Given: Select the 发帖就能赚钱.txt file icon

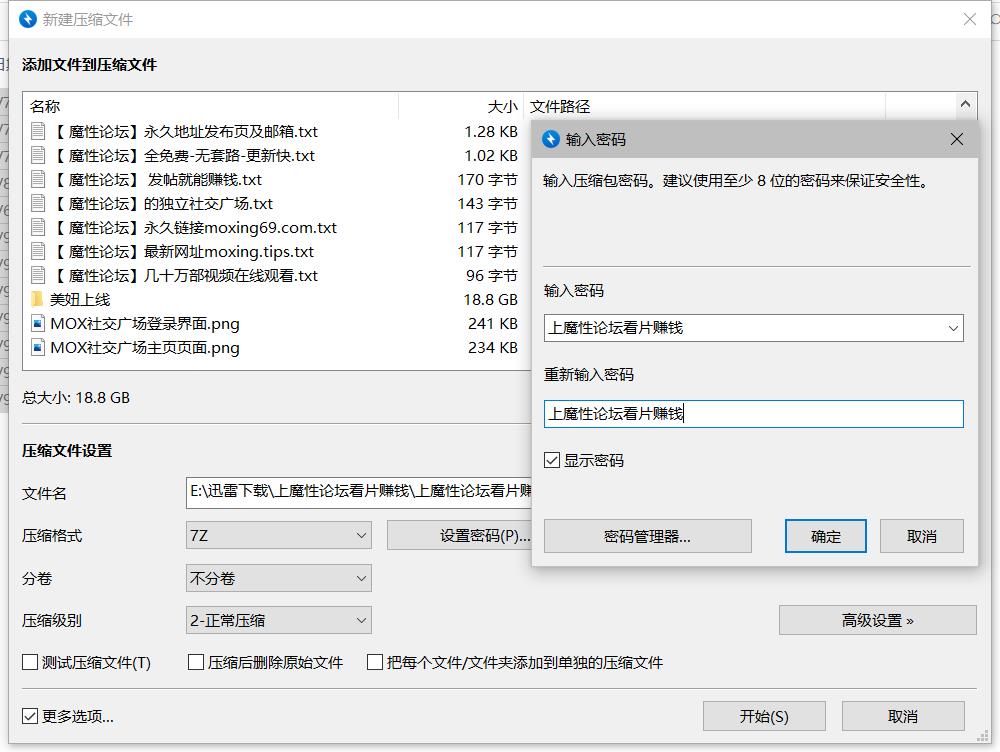Looking at the screenshot, I should pyautogui.click(x=38, y=179).
